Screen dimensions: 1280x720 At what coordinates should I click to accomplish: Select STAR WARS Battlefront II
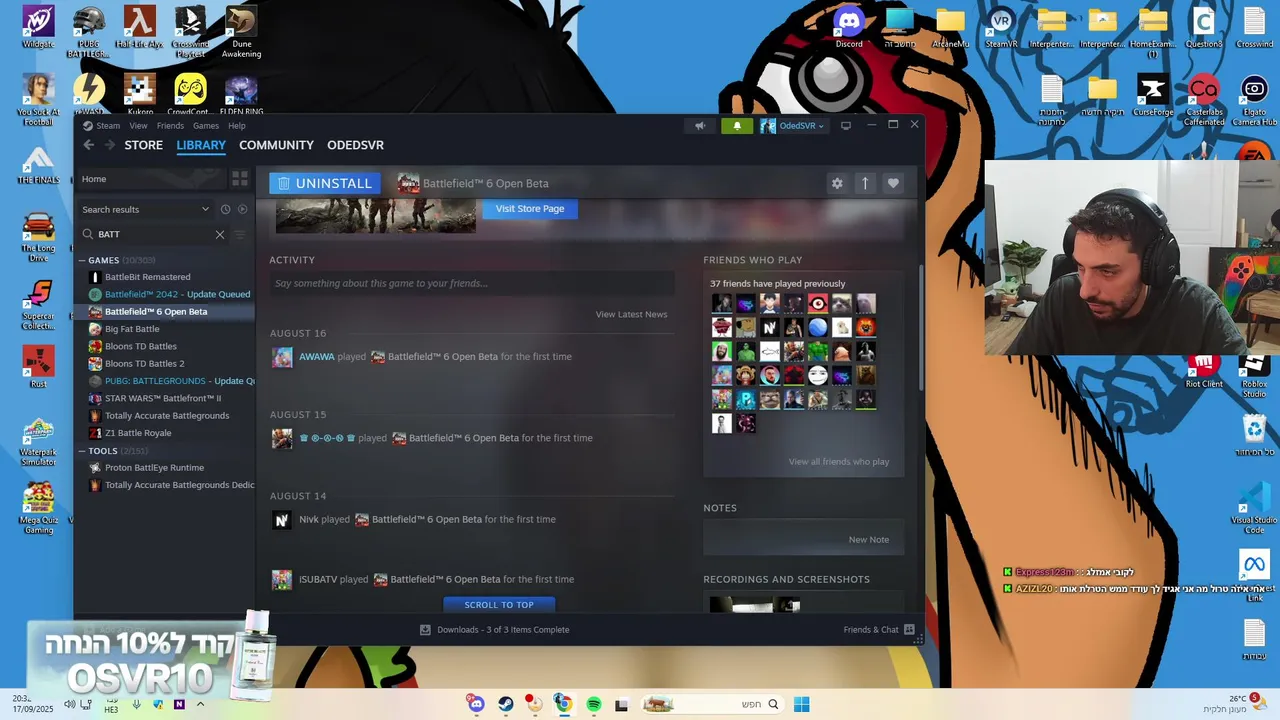click(163, 398)
